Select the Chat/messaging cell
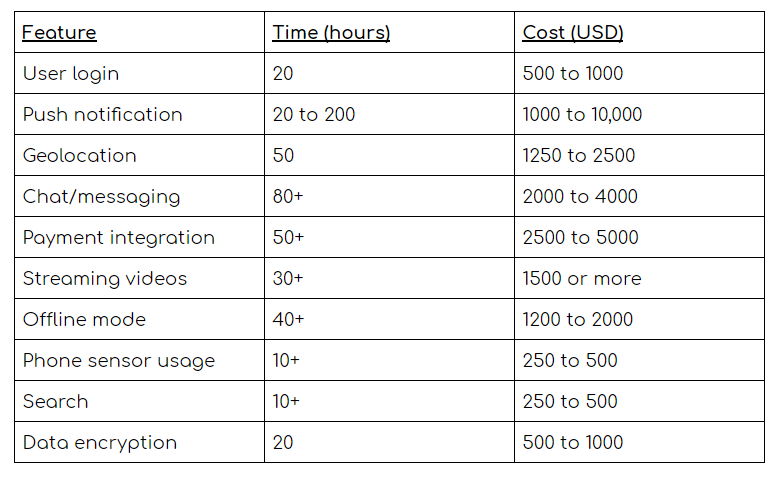The width and height of the screenshot is (777, 477). point(102,197)
